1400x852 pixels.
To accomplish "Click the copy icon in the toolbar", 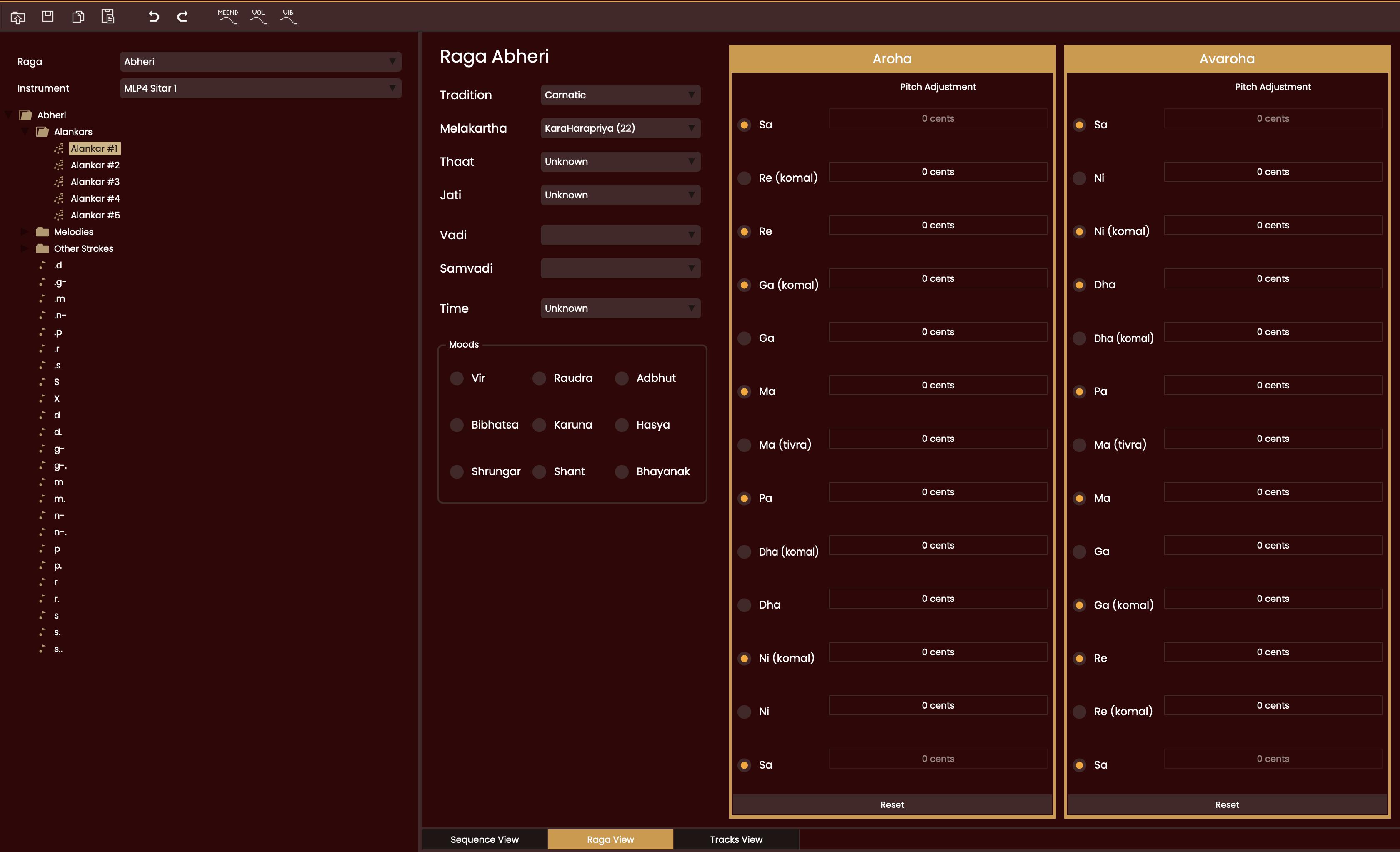I will click(x=78, y=17).
